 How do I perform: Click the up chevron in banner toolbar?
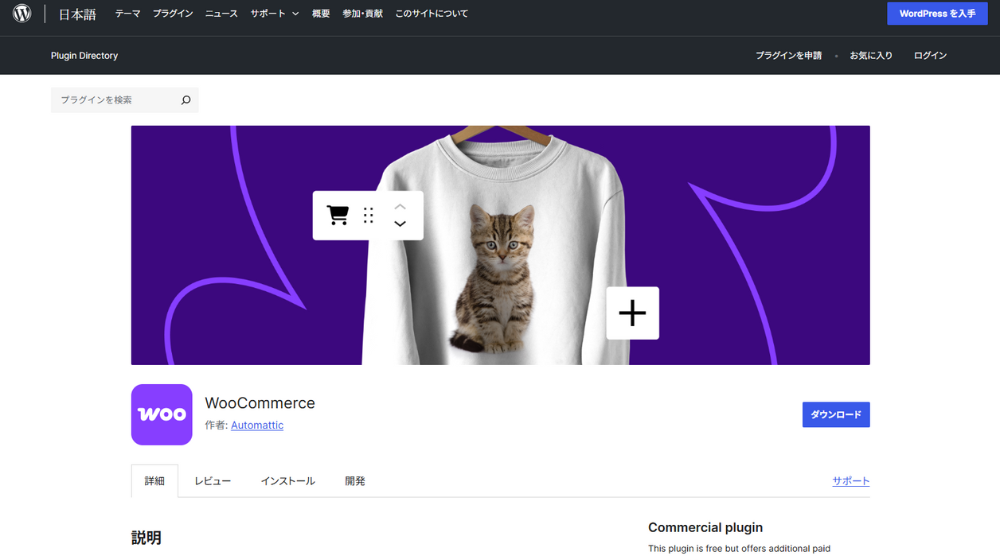(x=400, y=207)
